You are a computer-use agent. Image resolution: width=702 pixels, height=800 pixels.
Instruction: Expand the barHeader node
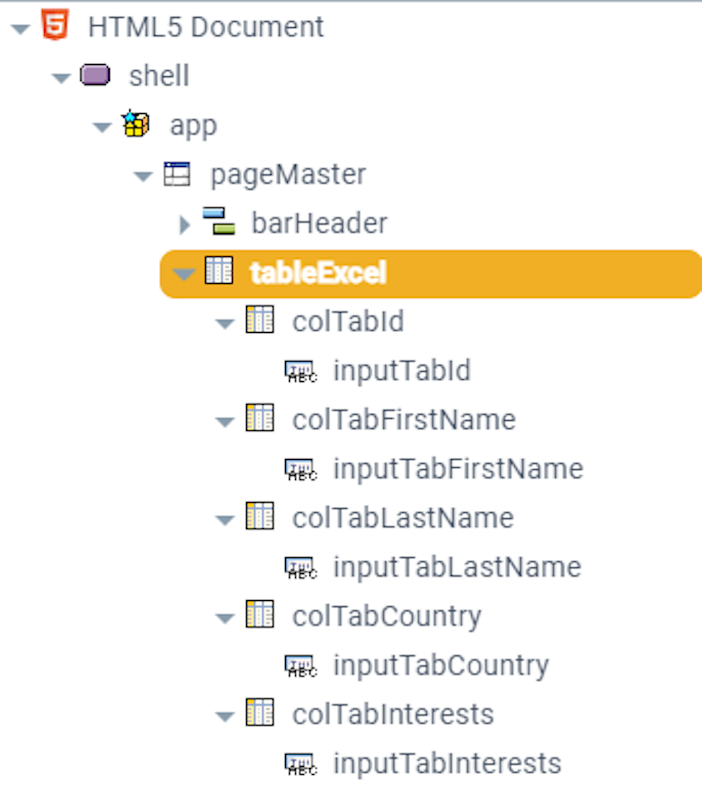tap(184, 223)
